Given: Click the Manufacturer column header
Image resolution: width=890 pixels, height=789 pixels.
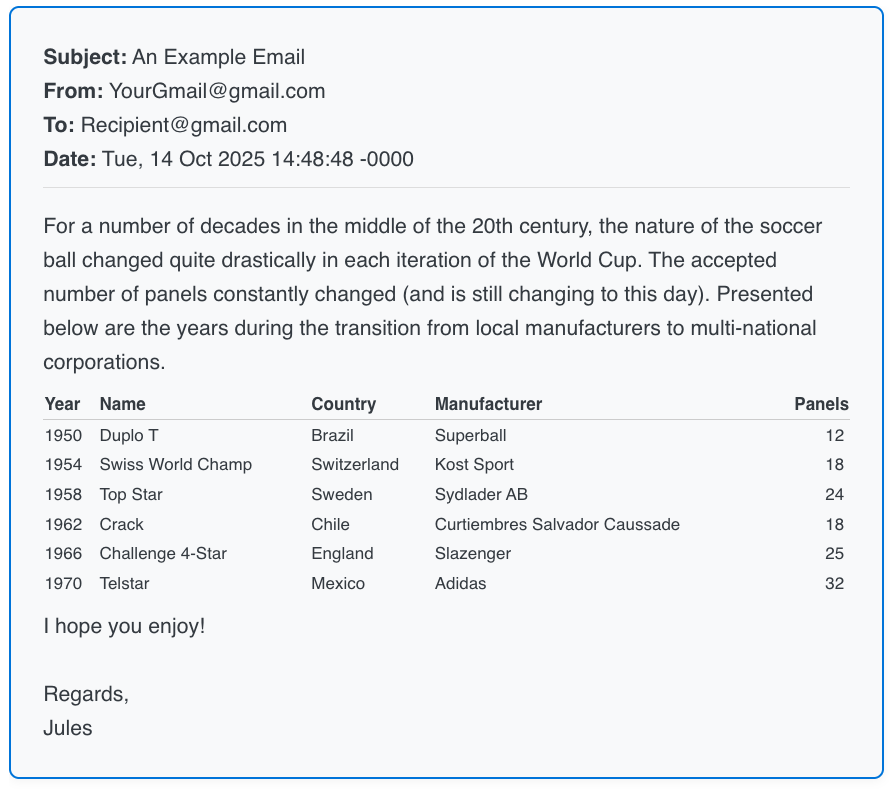Looking at the screenshot, I should point(488,404).
